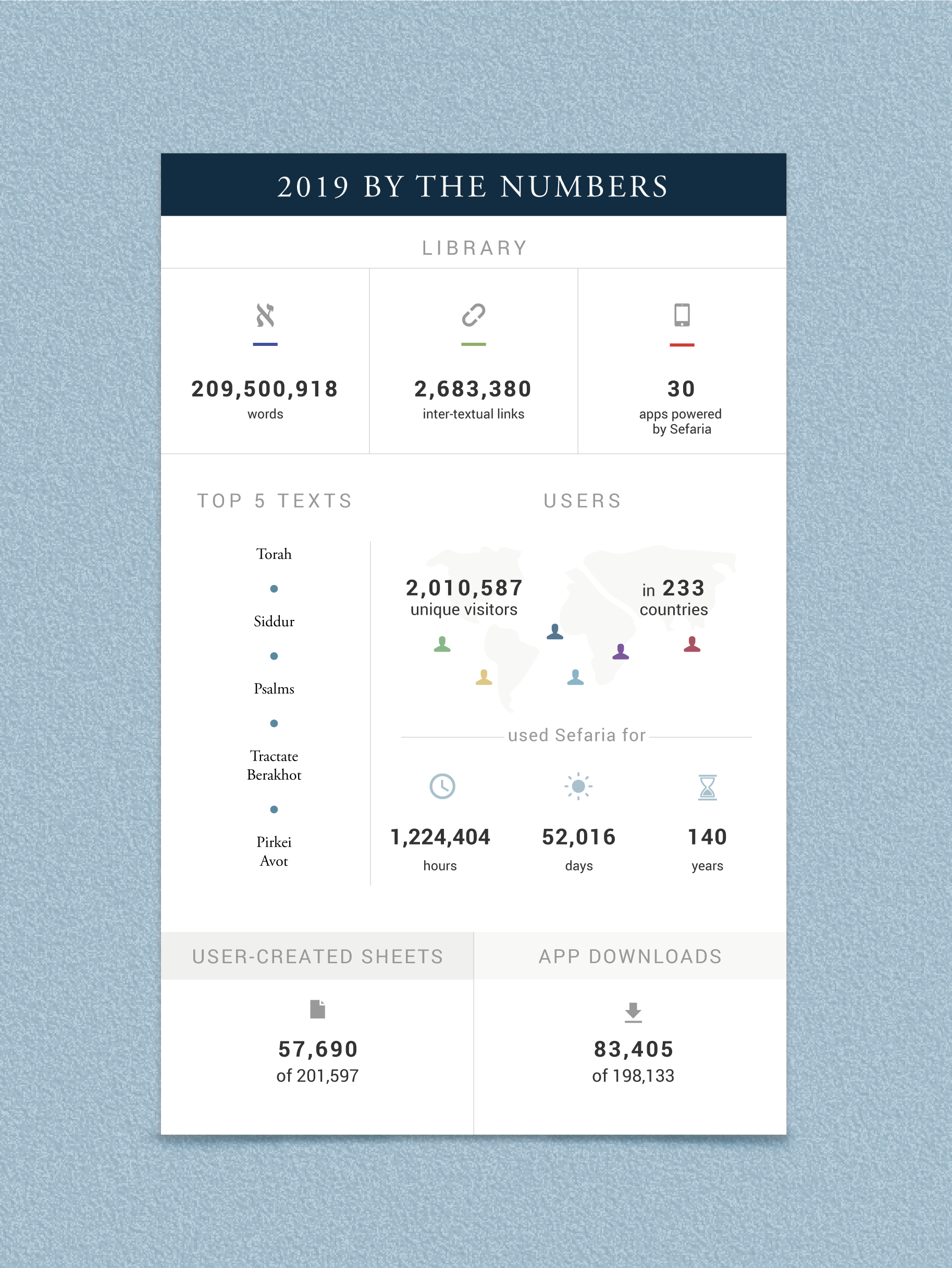
Task: Click the mobile phone apps icon
Action: pos(682,315)
